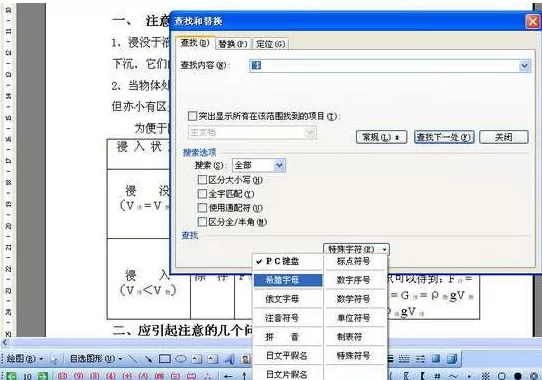Toggle 区分全/半角 checkbox
The image size is (542, 380).
click(202, 222)
